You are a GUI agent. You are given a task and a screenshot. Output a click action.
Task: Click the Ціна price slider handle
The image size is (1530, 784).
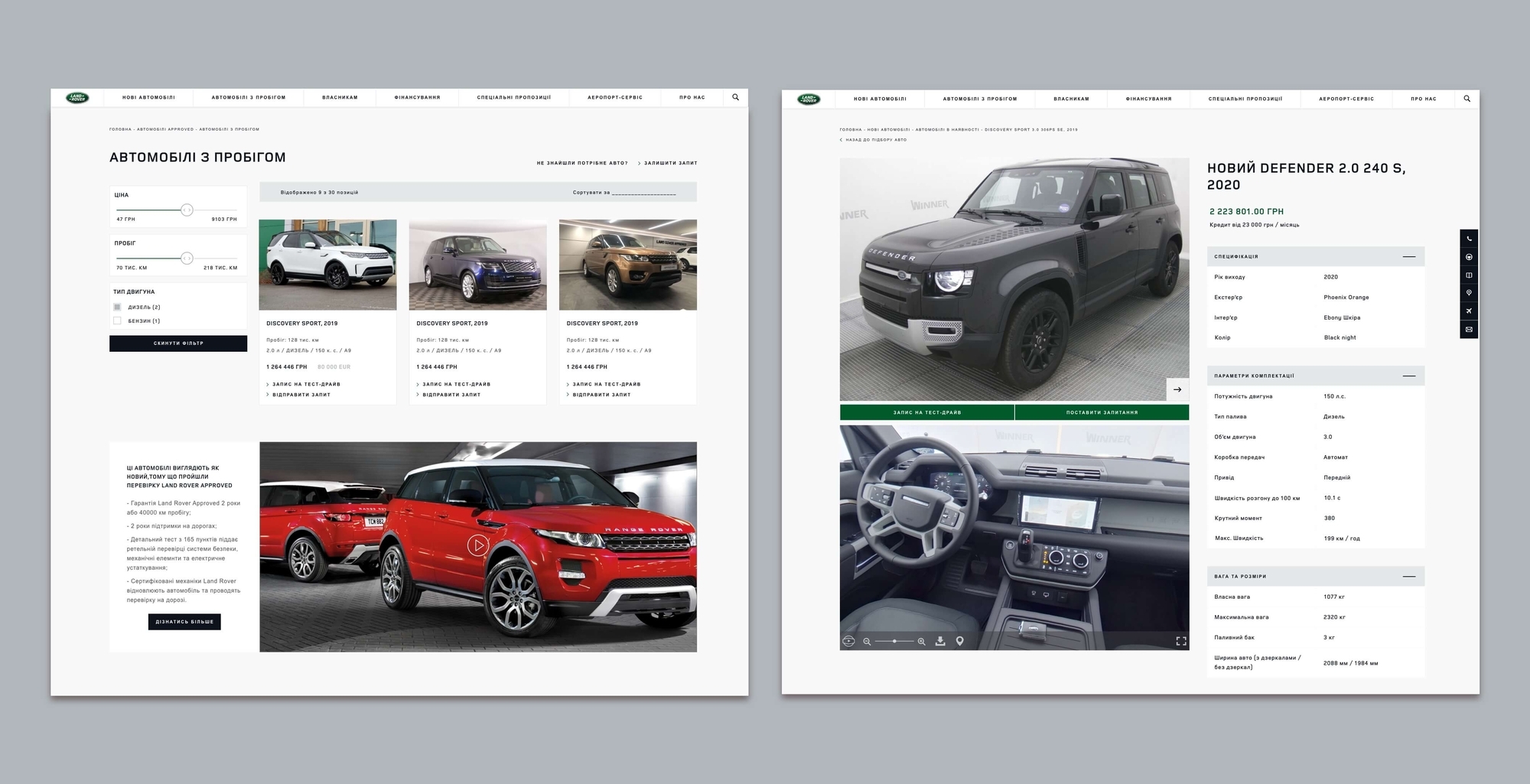tap(187, 210)
